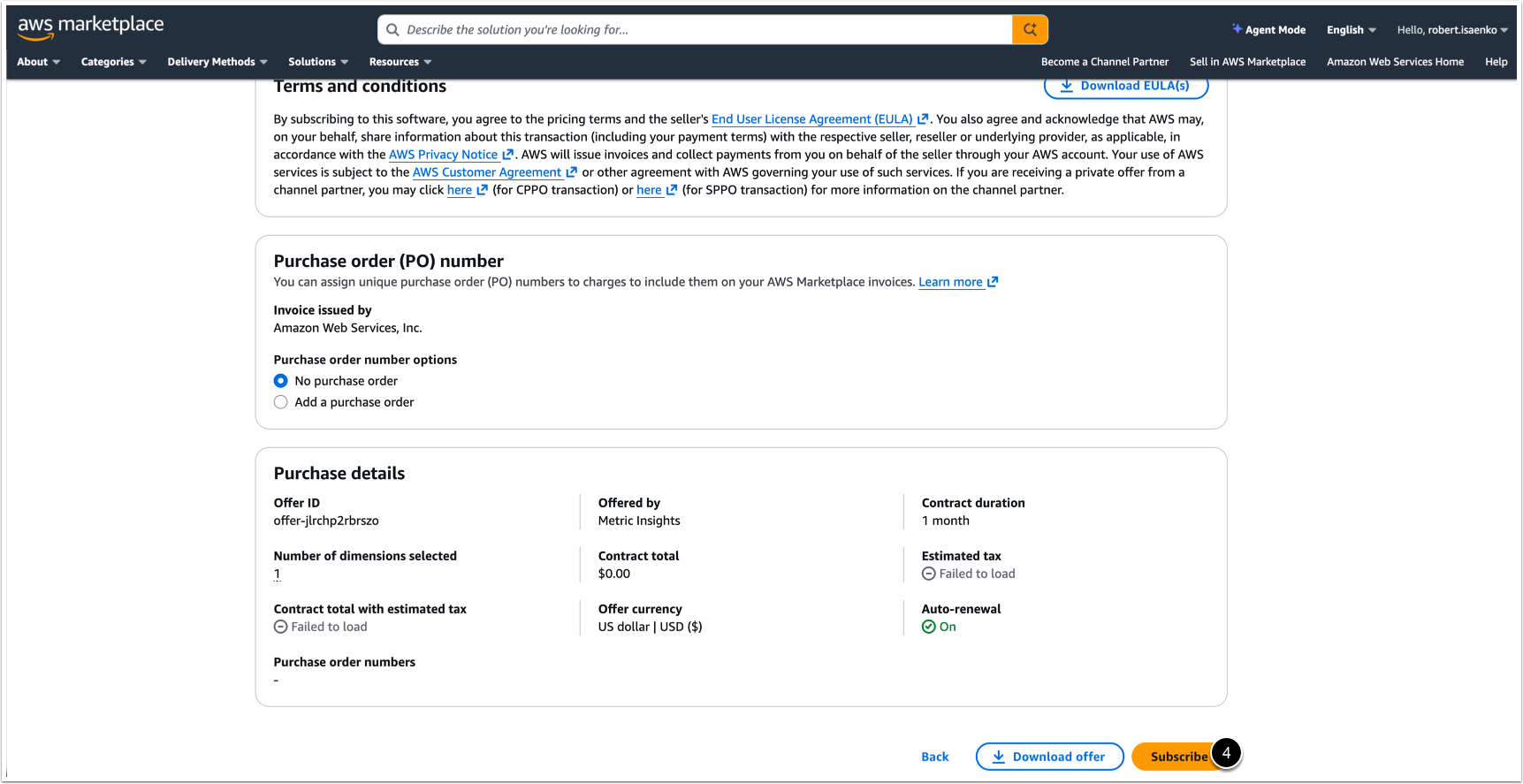
Task: Select the Add a purchase order option
Action: coord(281,402)
